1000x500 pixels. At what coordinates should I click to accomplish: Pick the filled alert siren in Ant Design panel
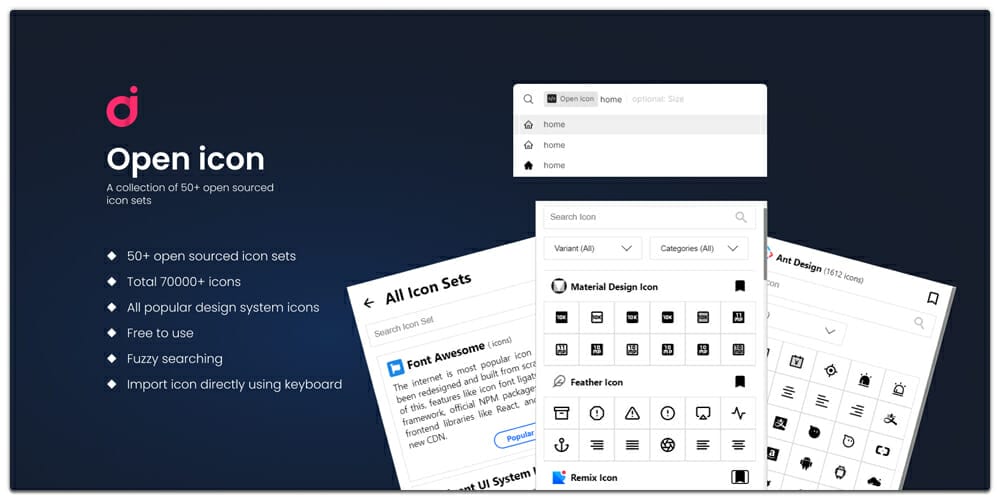[864, 380]
